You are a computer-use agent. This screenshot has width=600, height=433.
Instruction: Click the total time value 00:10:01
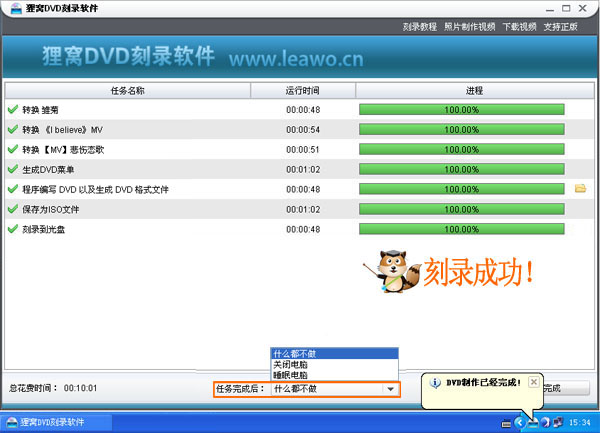[80, 388]
